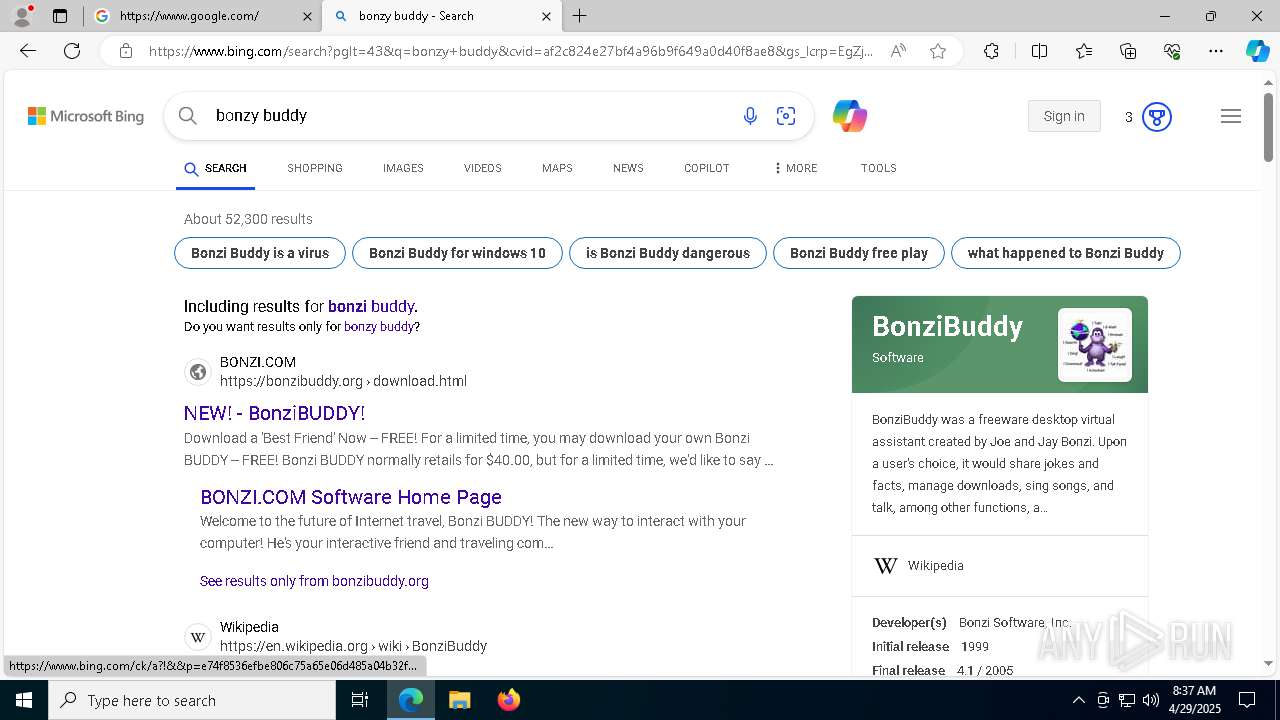
Task: View site information lock icon
Action: pyautogui.click(x=126, y=51)
